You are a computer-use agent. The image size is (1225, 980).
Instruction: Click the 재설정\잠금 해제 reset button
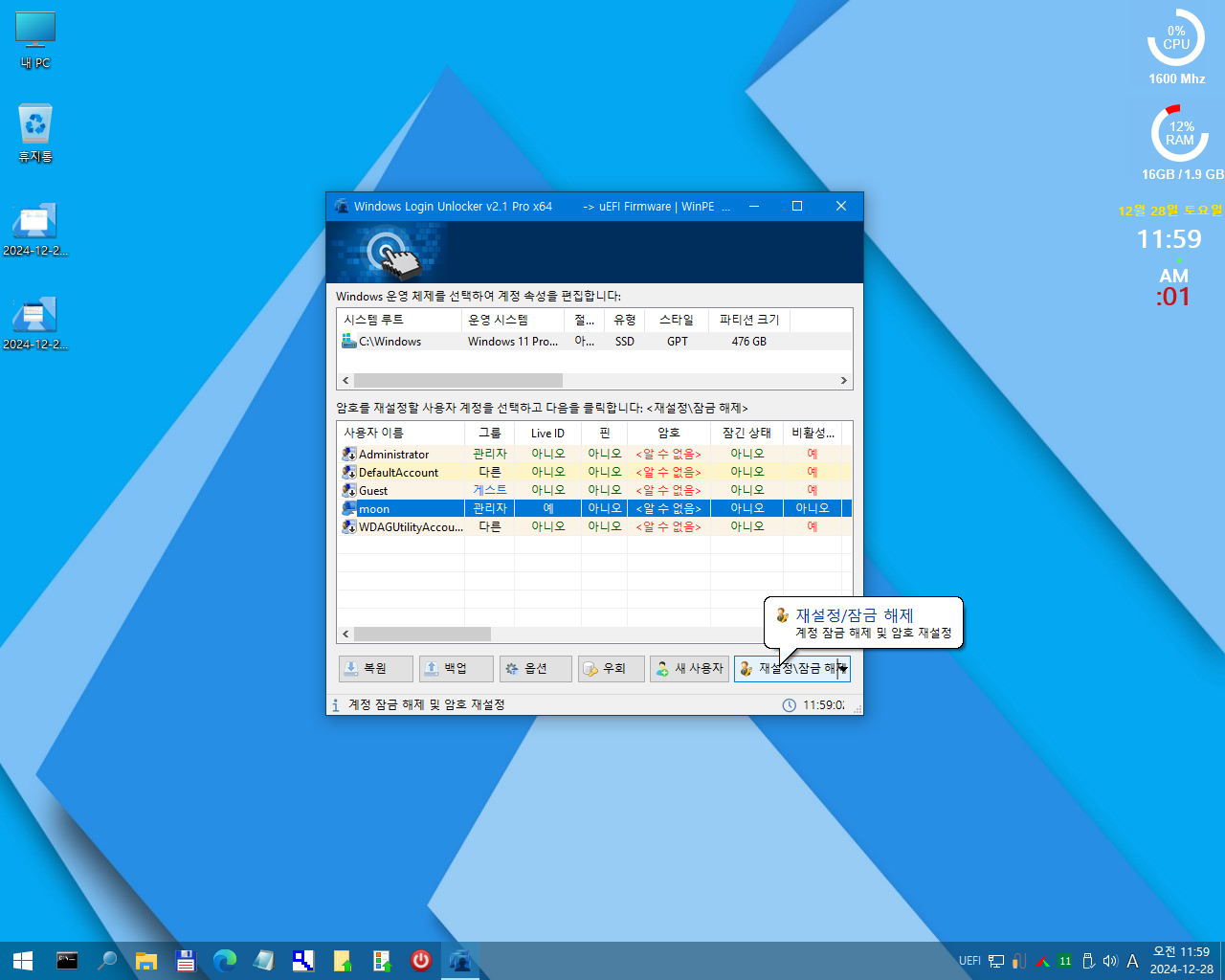click(x=787, y=669)
